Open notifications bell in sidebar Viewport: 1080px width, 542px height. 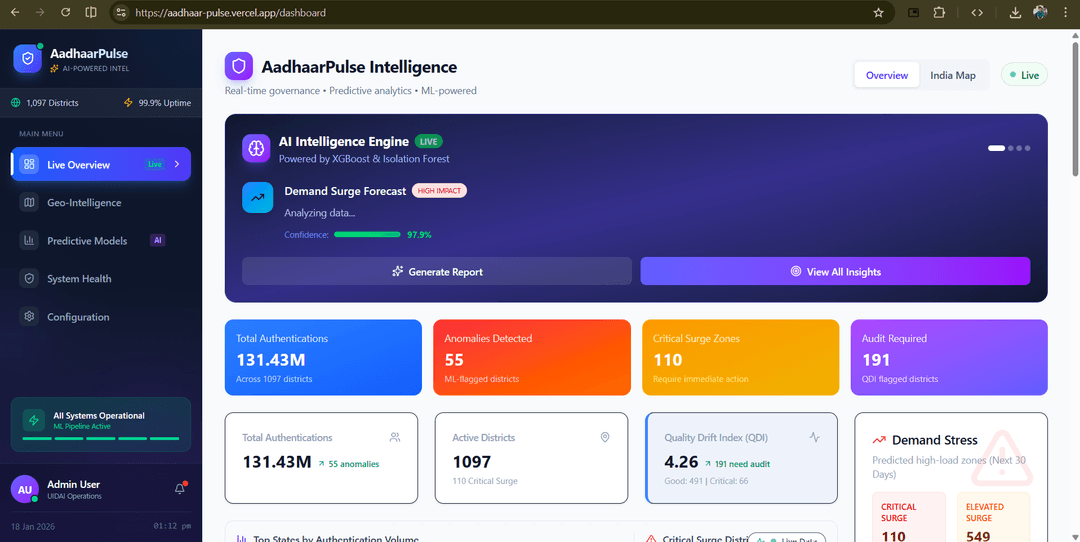coord(180,488)
